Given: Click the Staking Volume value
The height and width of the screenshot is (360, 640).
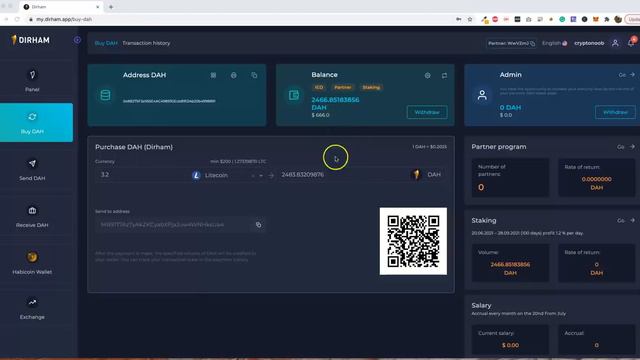Looking at the screenshot, I should coord(510,268).
